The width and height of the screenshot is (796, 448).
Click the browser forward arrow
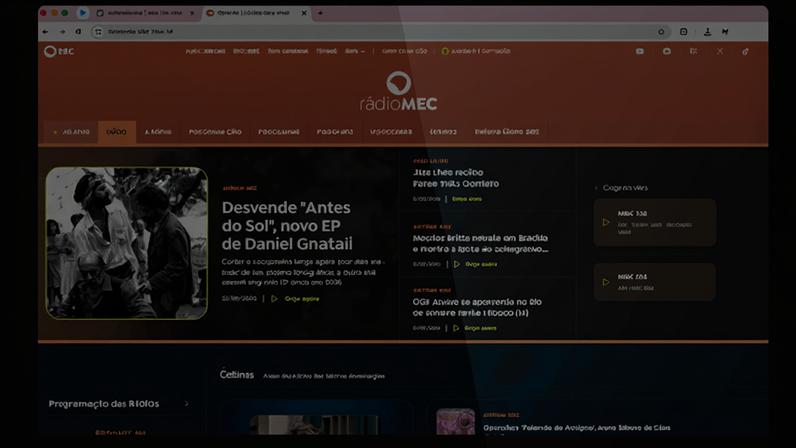point(62,31)
